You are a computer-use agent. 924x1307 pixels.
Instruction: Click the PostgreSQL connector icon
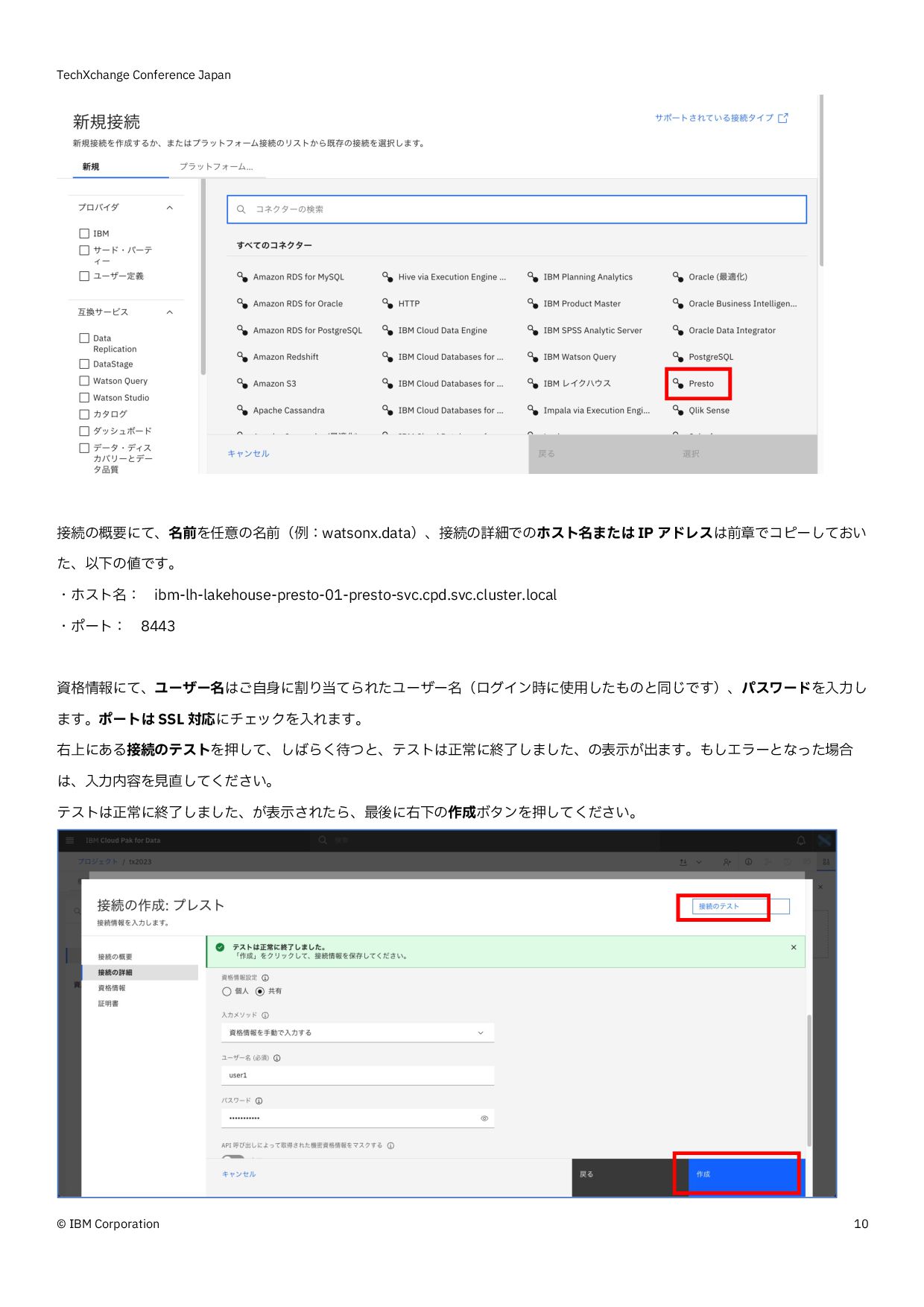click(x=678, y=356)
